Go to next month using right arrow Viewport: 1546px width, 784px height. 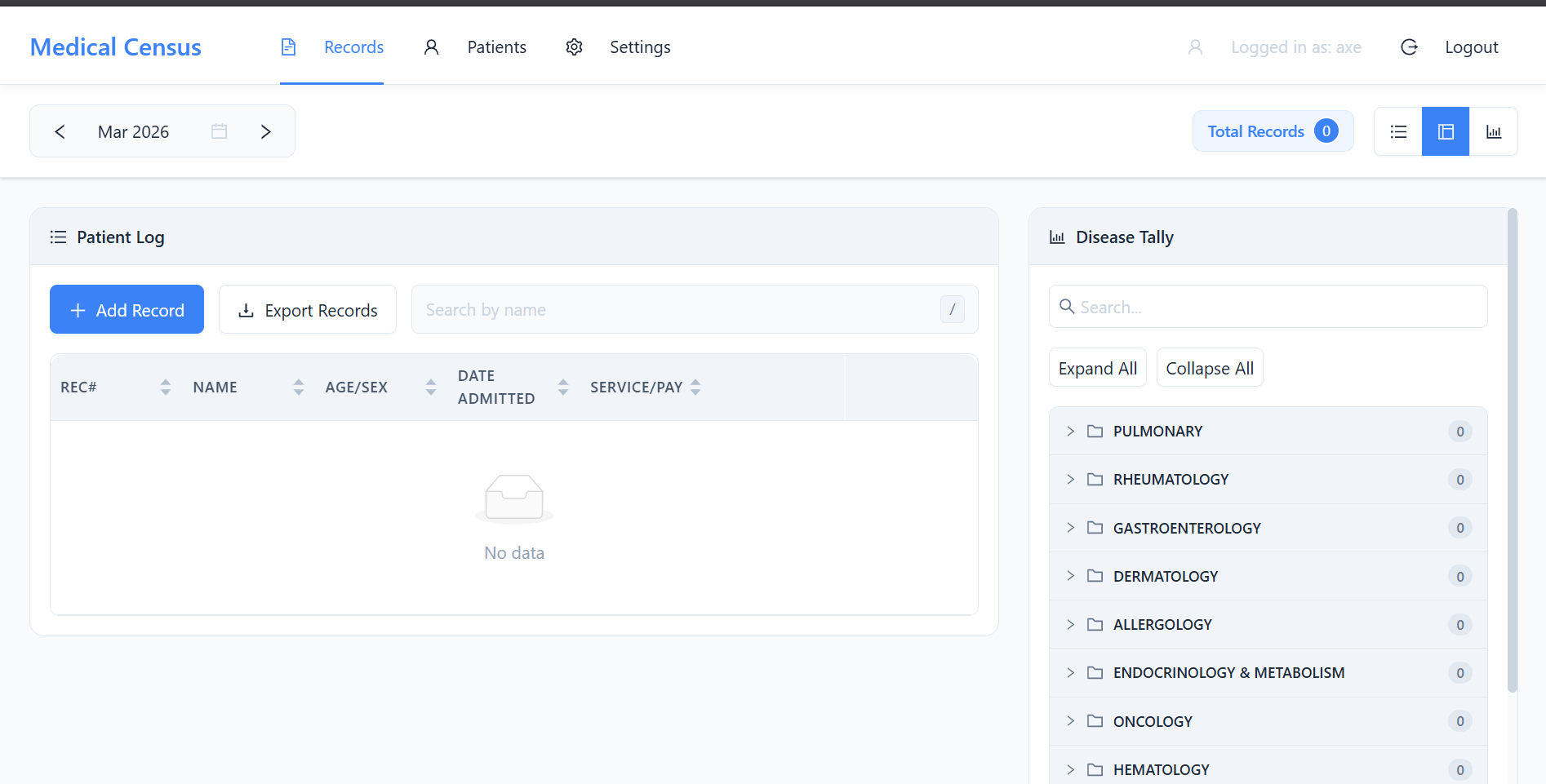[x=265, y=131]
